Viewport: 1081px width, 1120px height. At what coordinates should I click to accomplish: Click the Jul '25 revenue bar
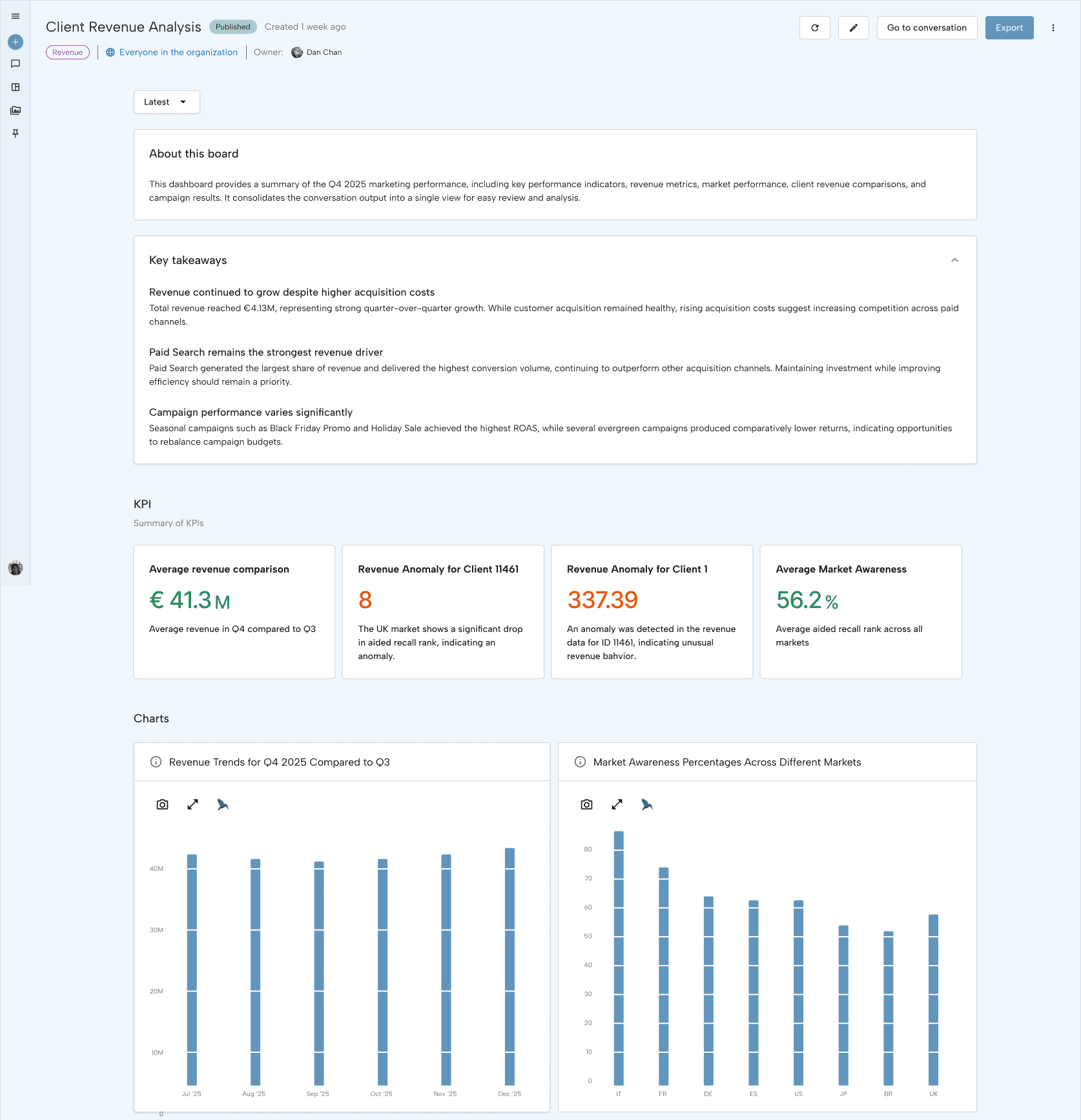pos(192,970)
